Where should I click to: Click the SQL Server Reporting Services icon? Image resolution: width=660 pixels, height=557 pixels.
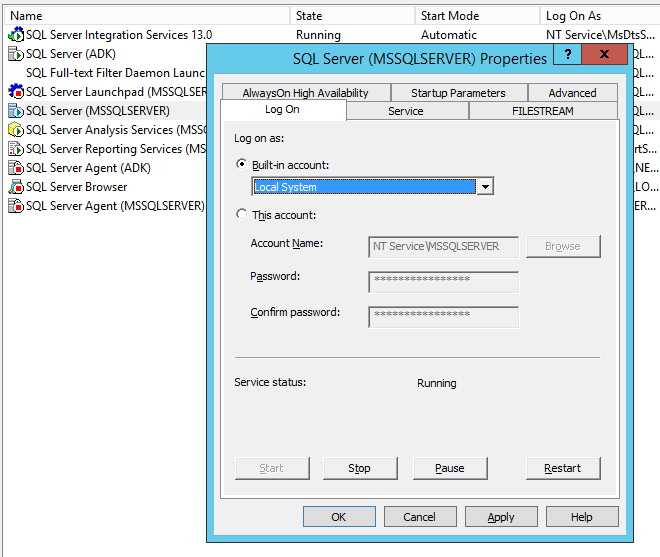16,149
